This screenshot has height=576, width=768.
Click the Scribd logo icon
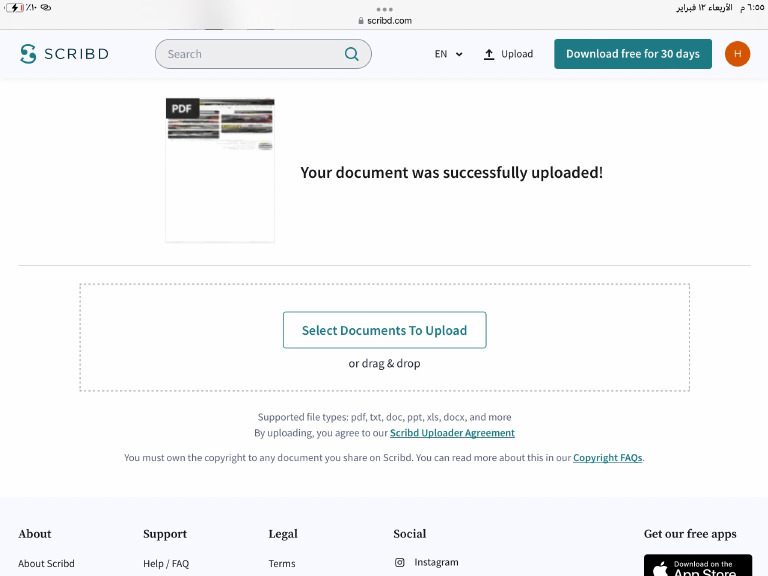(x=28, y=54)
